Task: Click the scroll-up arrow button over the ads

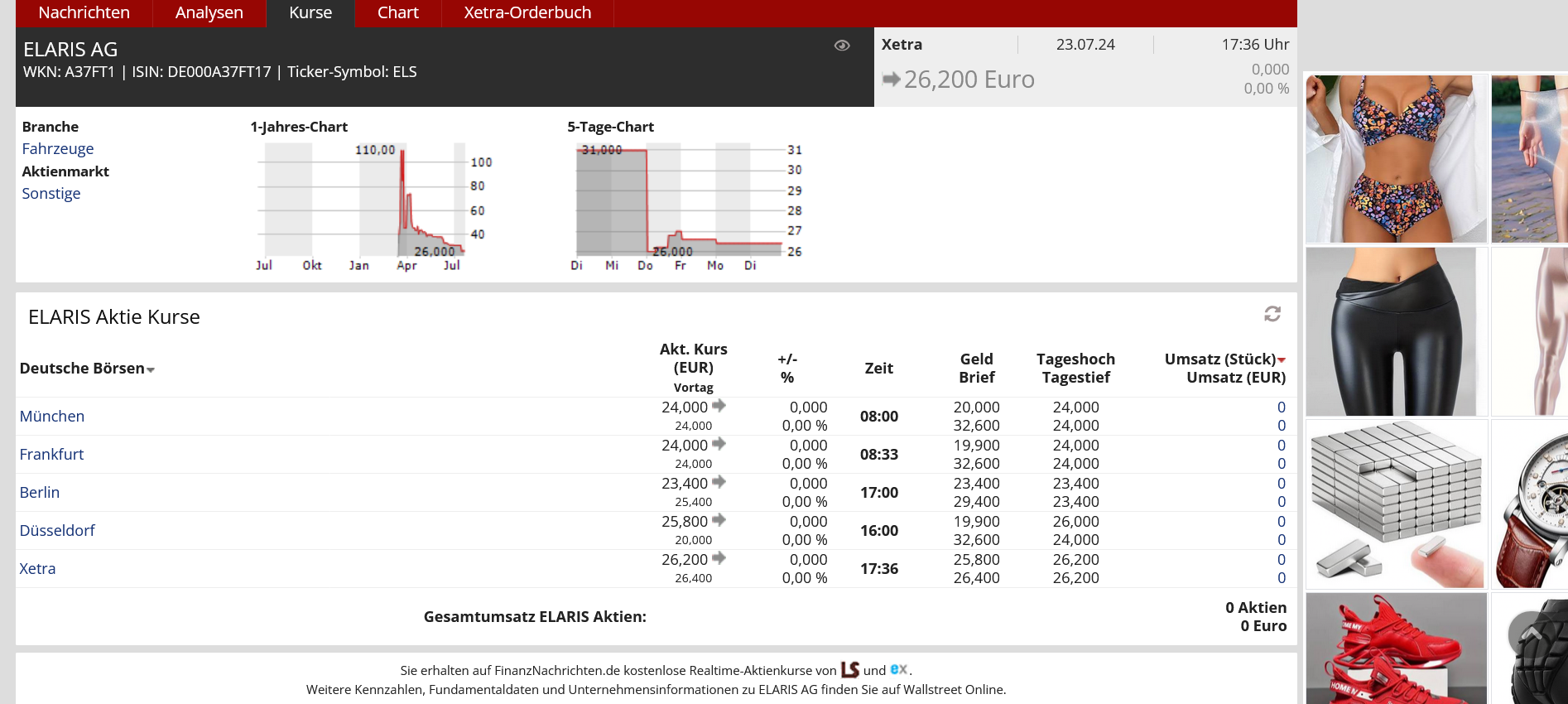Action: pos(1530,634)
